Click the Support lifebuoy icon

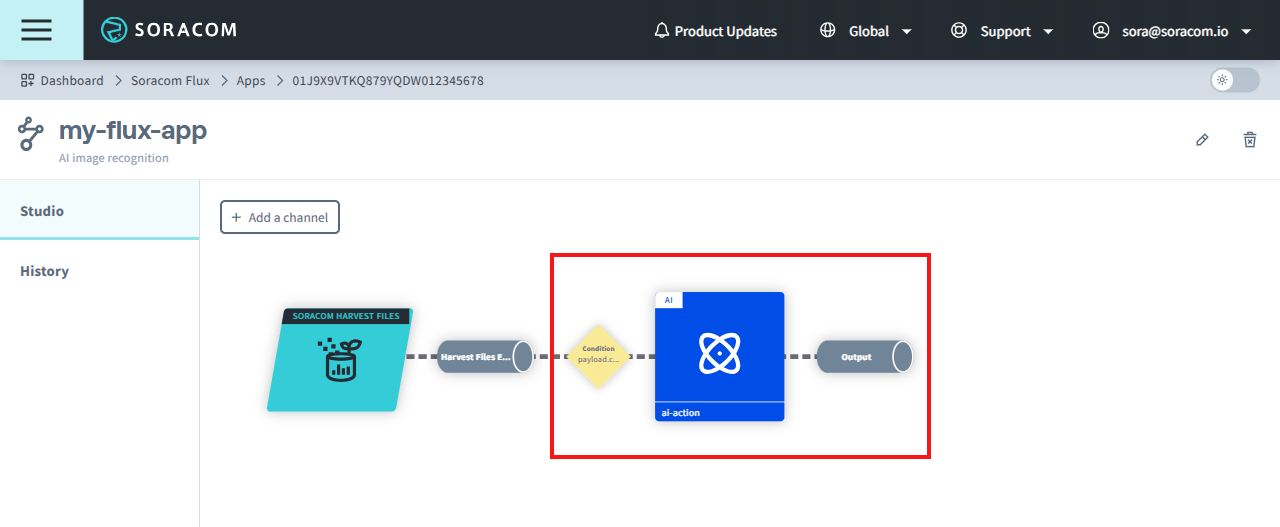[959, 31]
